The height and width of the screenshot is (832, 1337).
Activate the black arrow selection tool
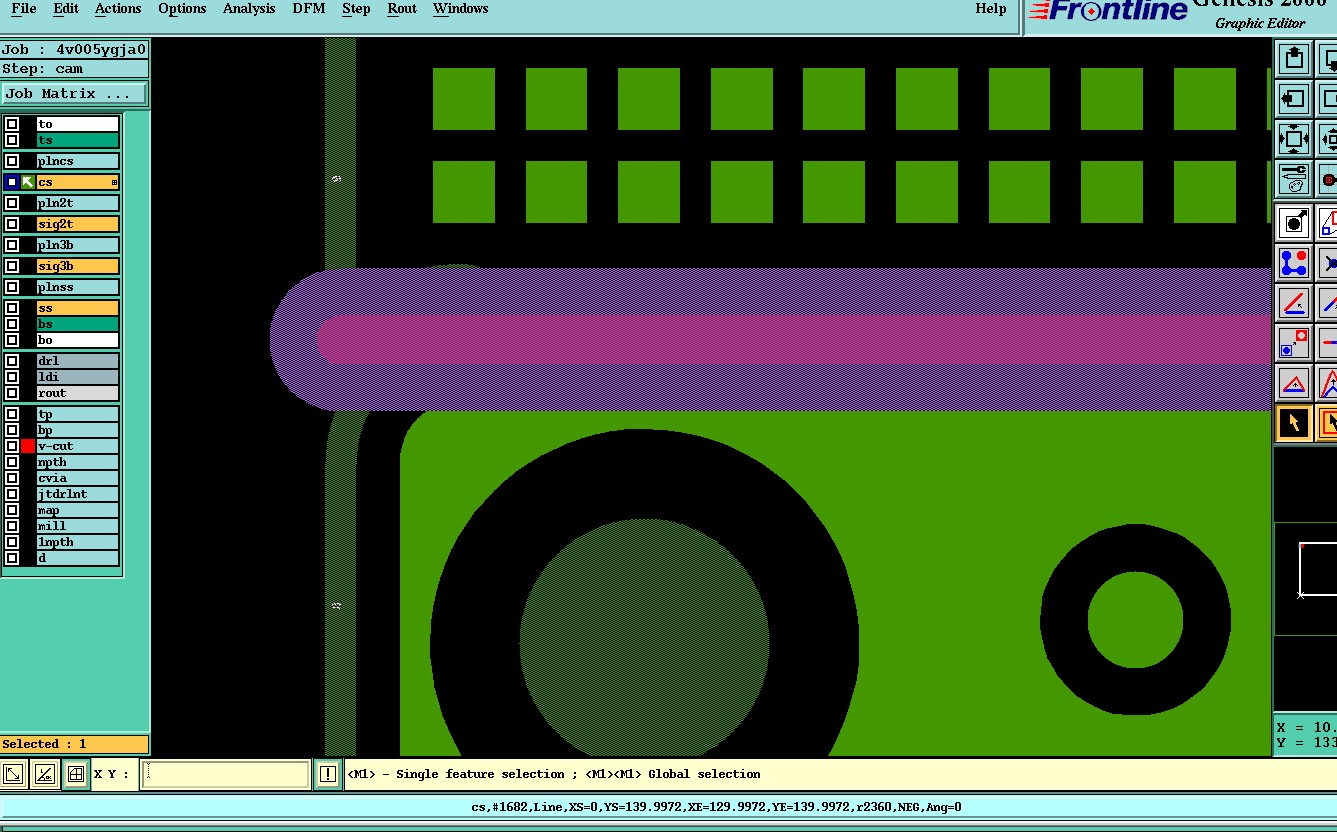1294,423
